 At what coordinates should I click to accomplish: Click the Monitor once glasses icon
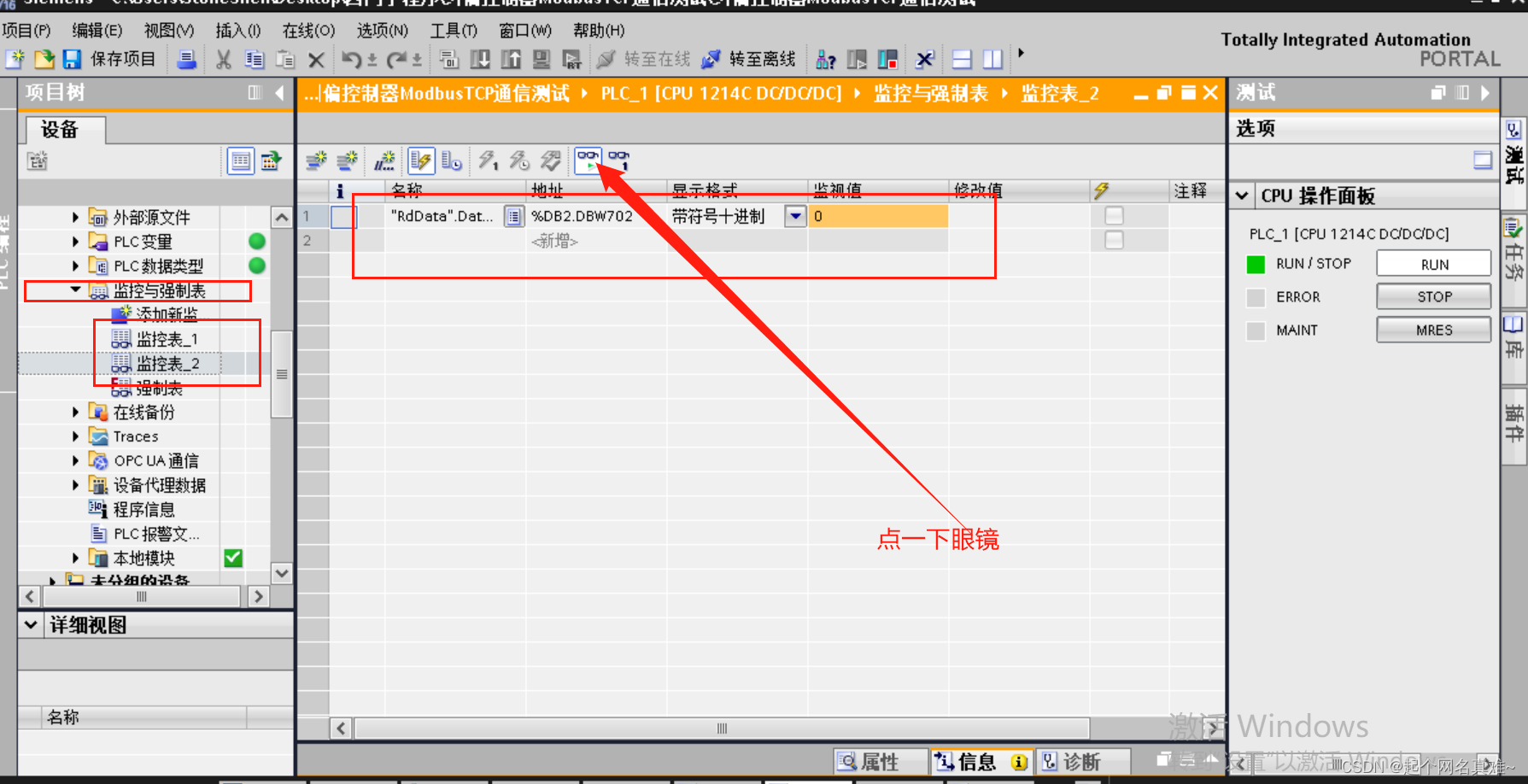click(x=619, y=160)
